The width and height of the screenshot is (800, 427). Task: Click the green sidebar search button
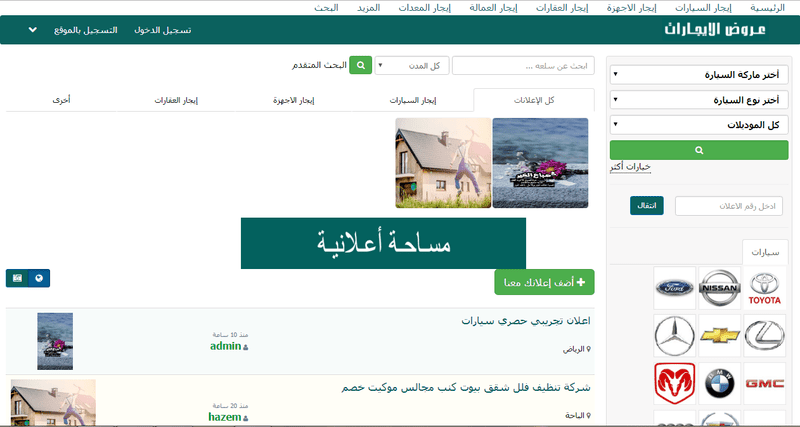pyautogui.click(x=698, y=150)
